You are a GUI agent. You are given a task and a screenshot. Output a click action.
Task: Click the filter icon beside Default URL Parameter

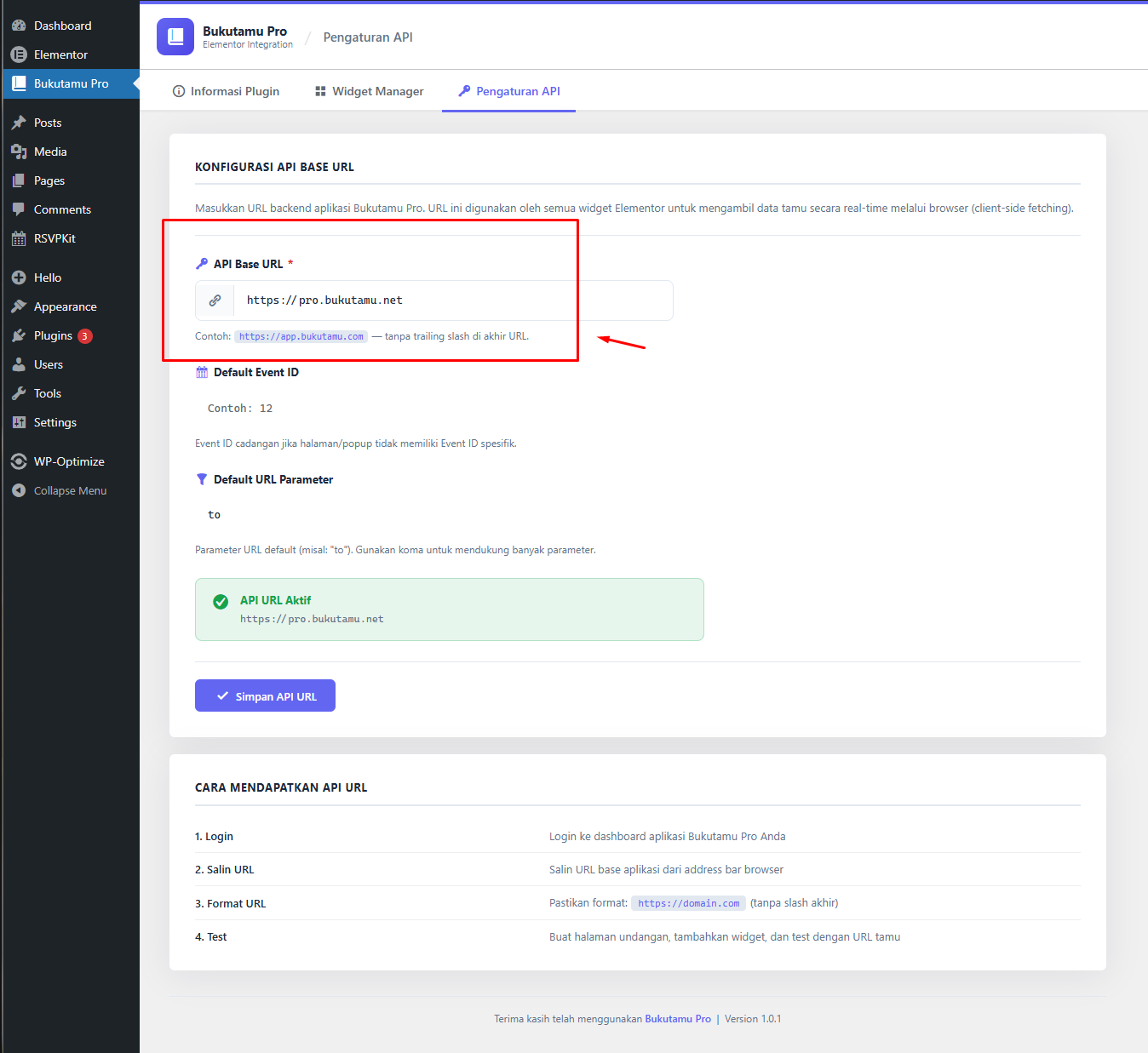coord(202,478)
